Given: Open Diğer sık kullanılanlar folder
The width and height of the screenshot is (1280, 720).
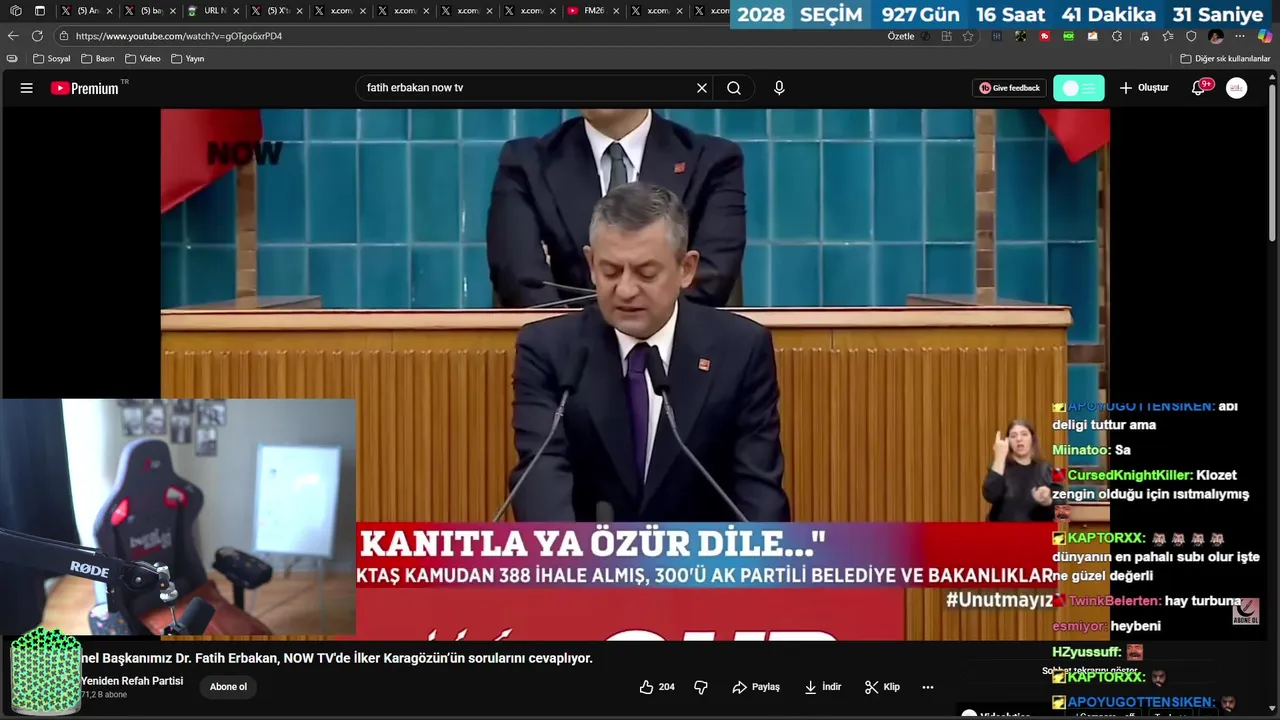Looking at the screenshot, I should tap(1225, 59).
